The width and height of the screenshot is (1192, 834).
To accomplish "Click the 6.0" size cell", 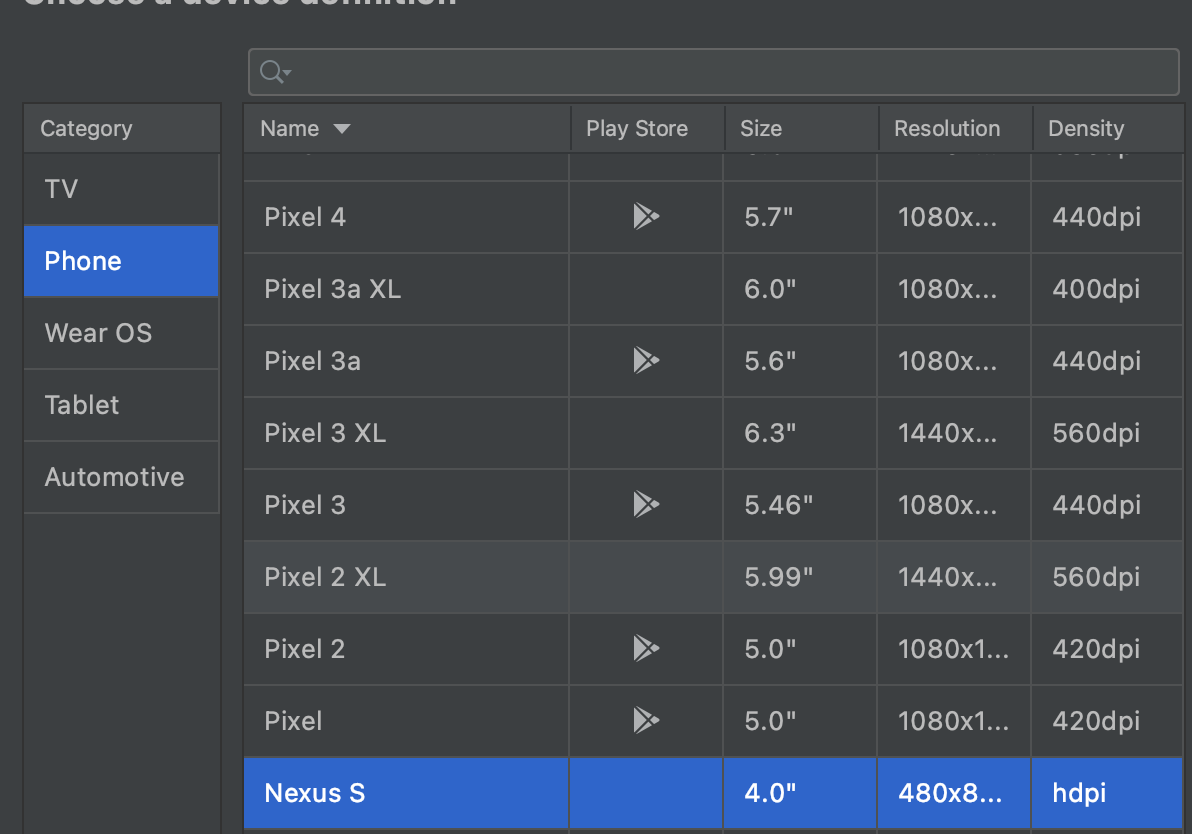I will (x=800, y=289).
